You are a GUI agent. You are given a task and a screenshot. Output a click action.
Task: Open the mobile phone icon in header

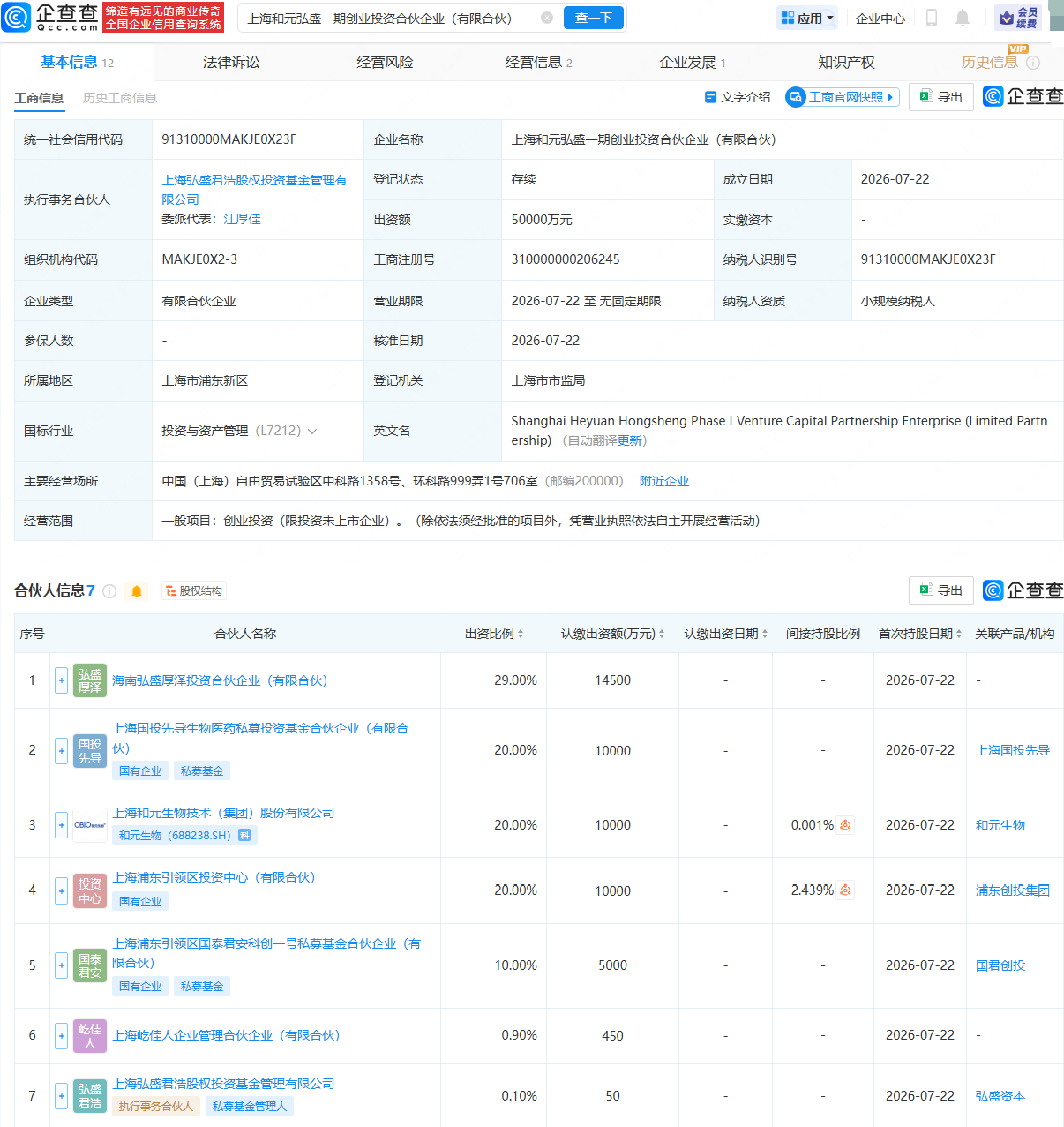(x=931, y=18)
